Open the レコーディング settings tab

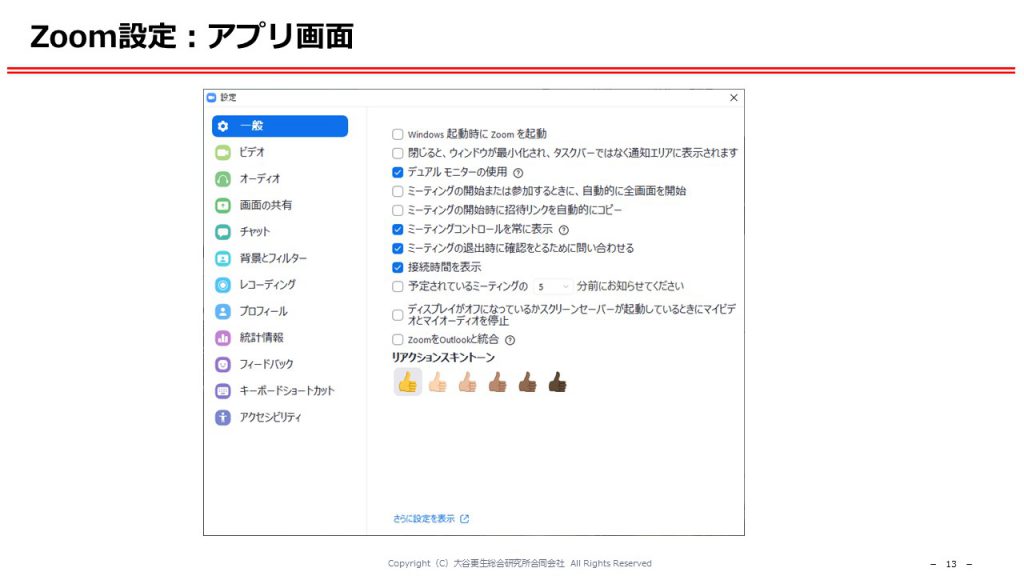click(x=280, y=285)
